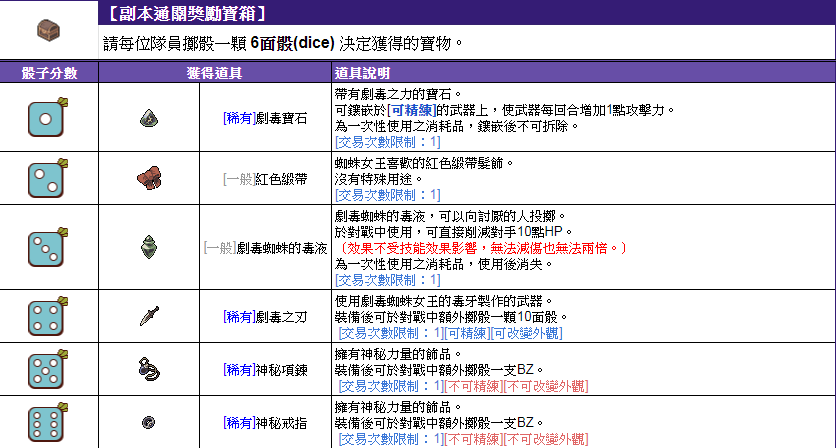Screen dimensions: 836x448
Task: Click the dice face showing two
Action: pos(48,179)
